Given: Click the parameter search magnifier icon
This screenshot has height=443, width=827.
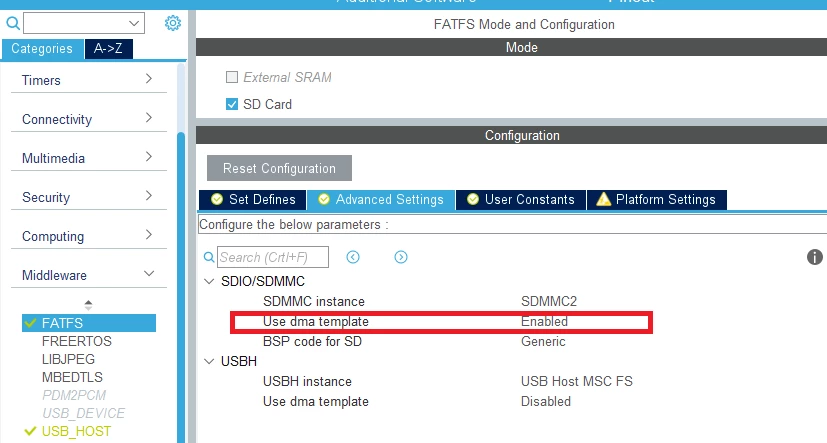Looking at the screenshot, I should click(x=209, y=257).
